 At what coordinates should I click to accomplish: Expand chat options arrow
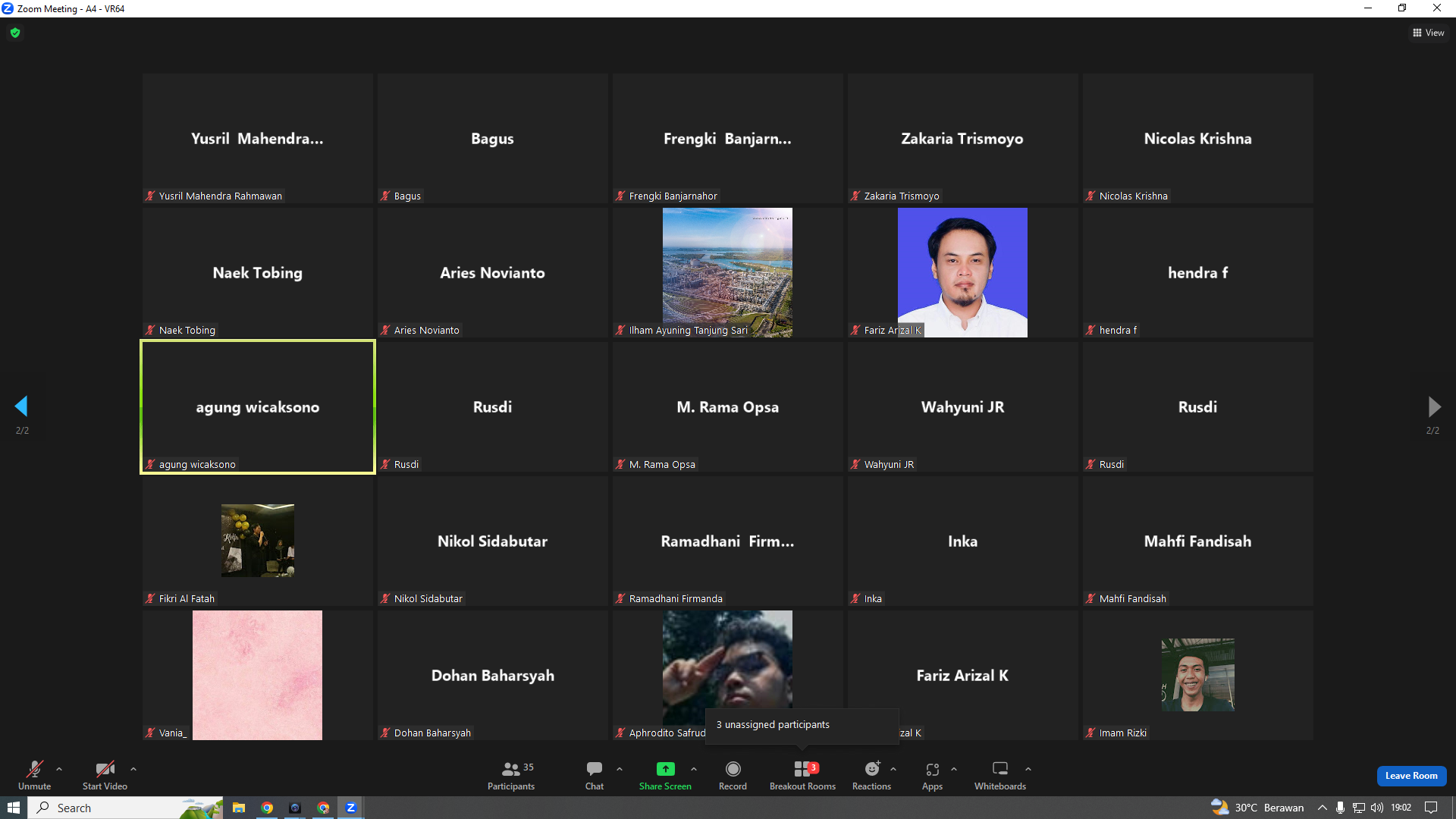tap(620, 769)
